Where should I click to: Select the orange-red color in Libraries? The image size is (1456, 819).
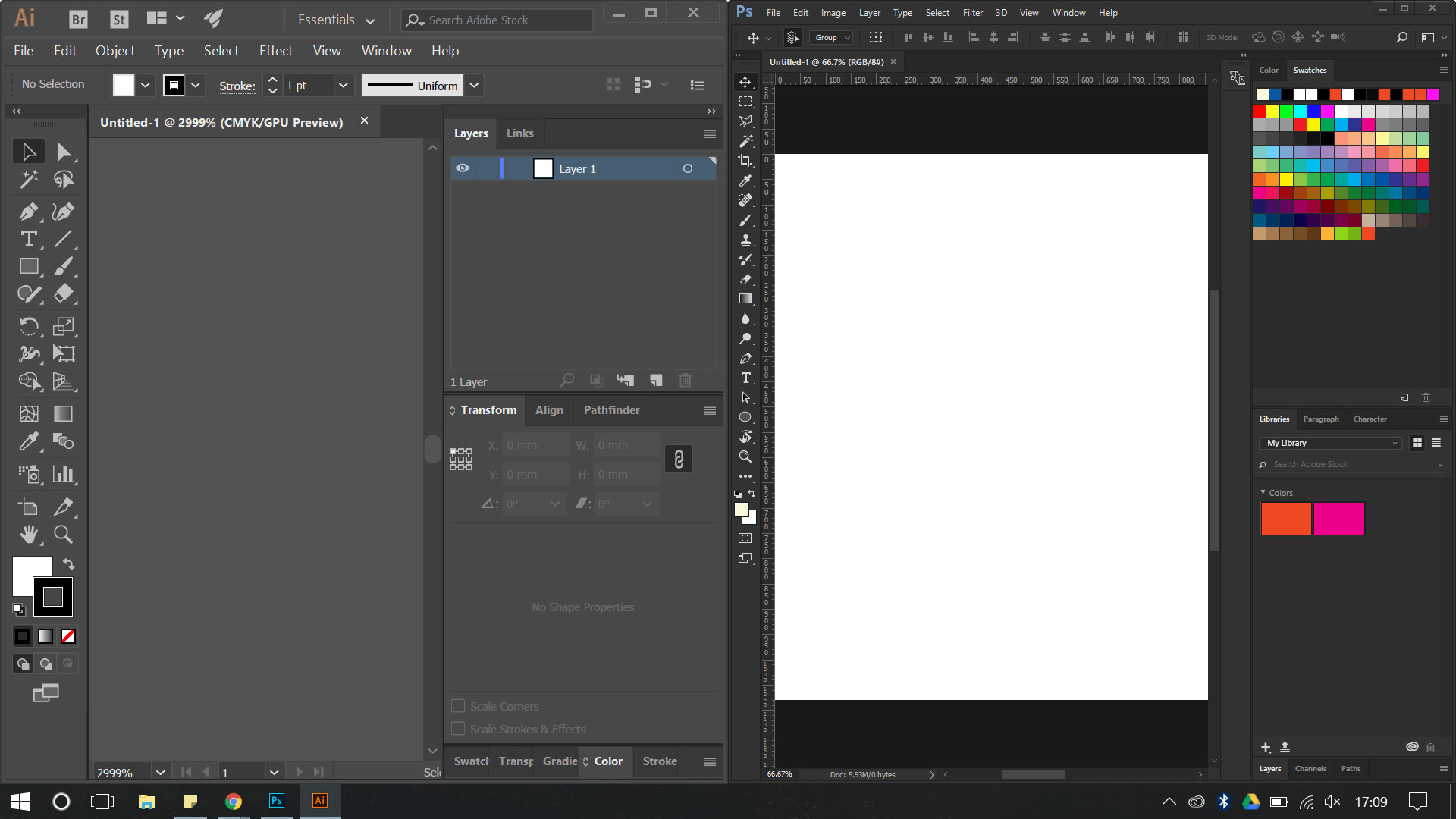pos(1285,519)
